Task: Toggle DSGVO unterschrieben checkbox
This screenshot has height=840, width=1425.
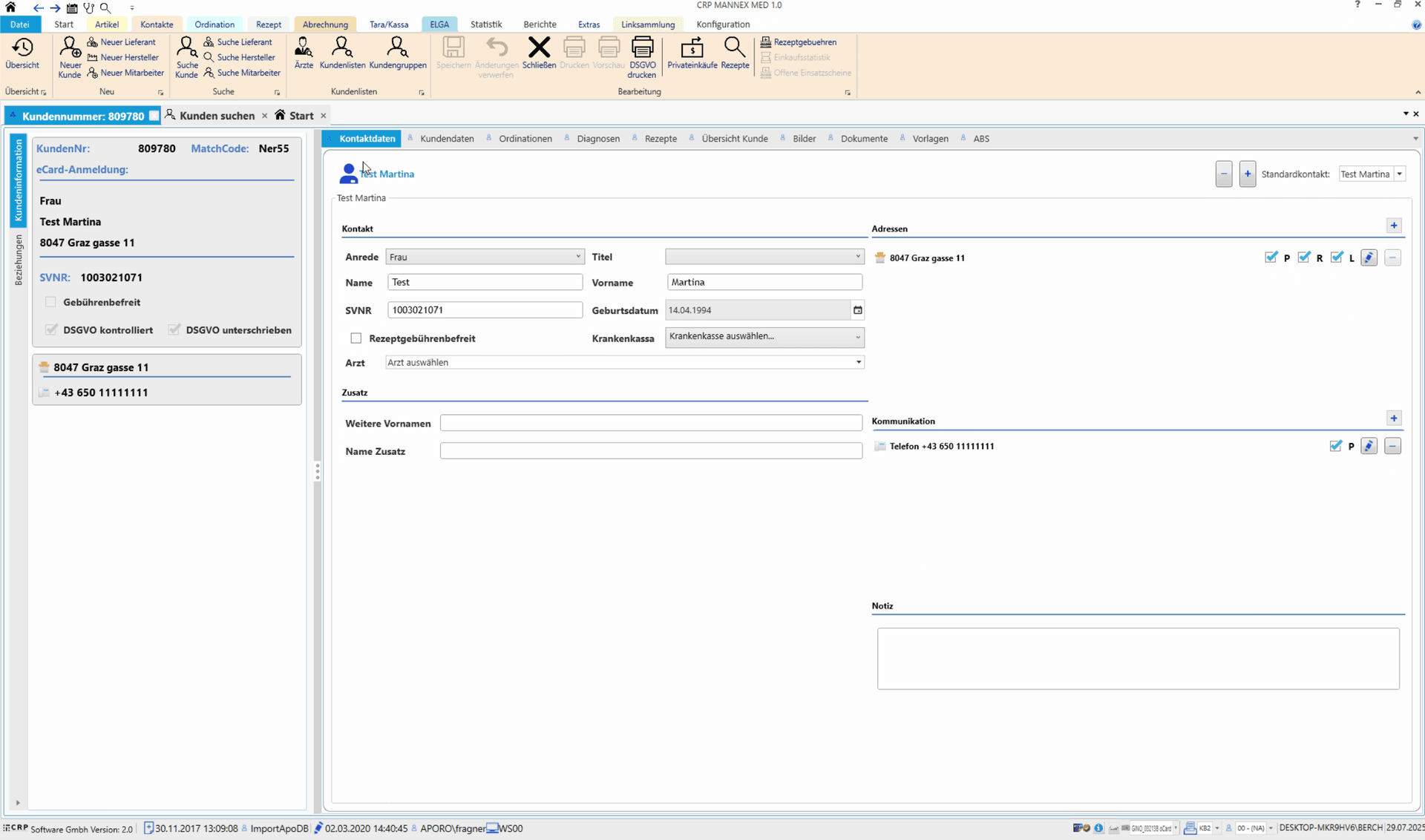Action: (x=174, y=329)
